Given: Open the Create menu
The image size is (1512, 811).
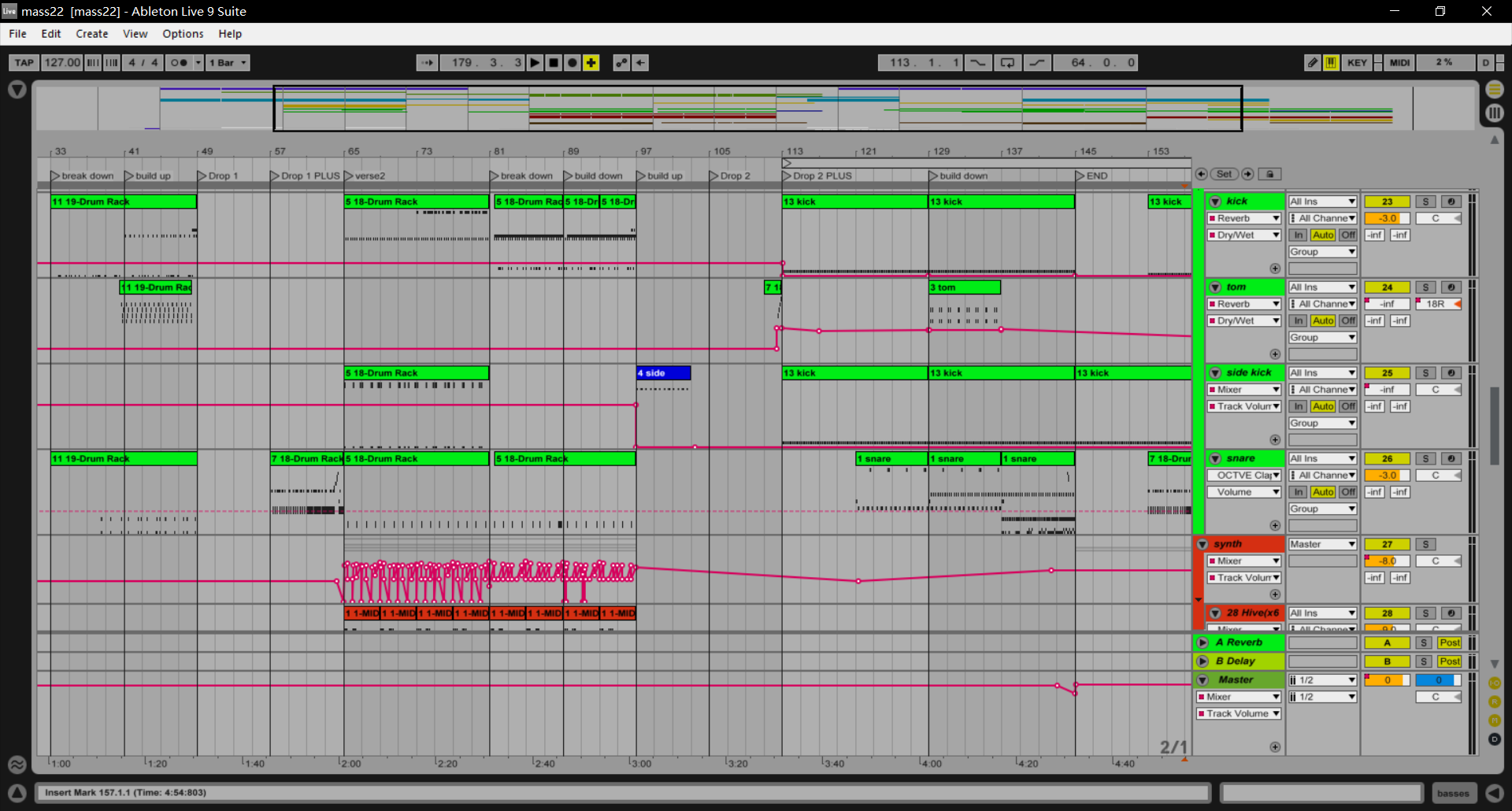Looking at the screenshot, I should coord(92,34).
